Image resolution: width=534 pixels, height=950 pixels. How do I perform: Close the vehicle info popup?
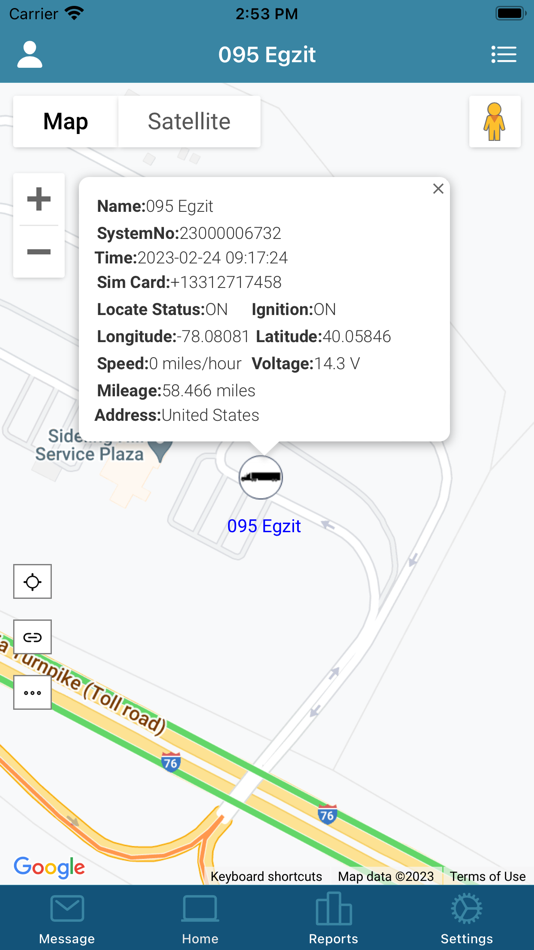tap(438, 189)
